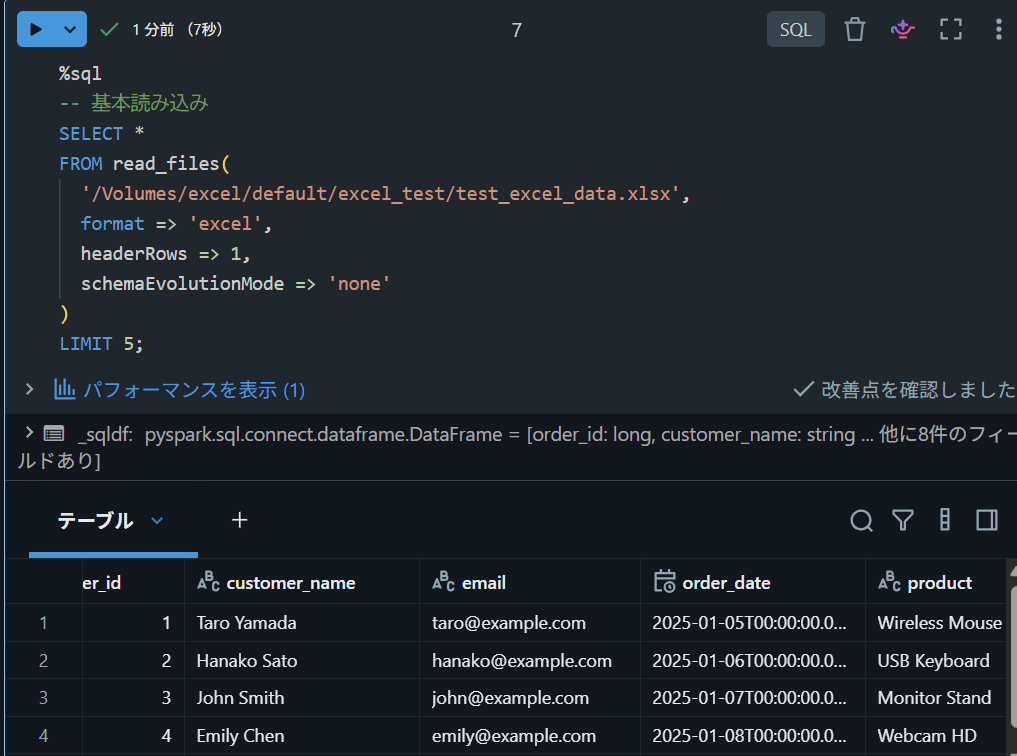Run the cell with the play button
The height and width of the screenshot is (756, 1017).
coord(36,29)
